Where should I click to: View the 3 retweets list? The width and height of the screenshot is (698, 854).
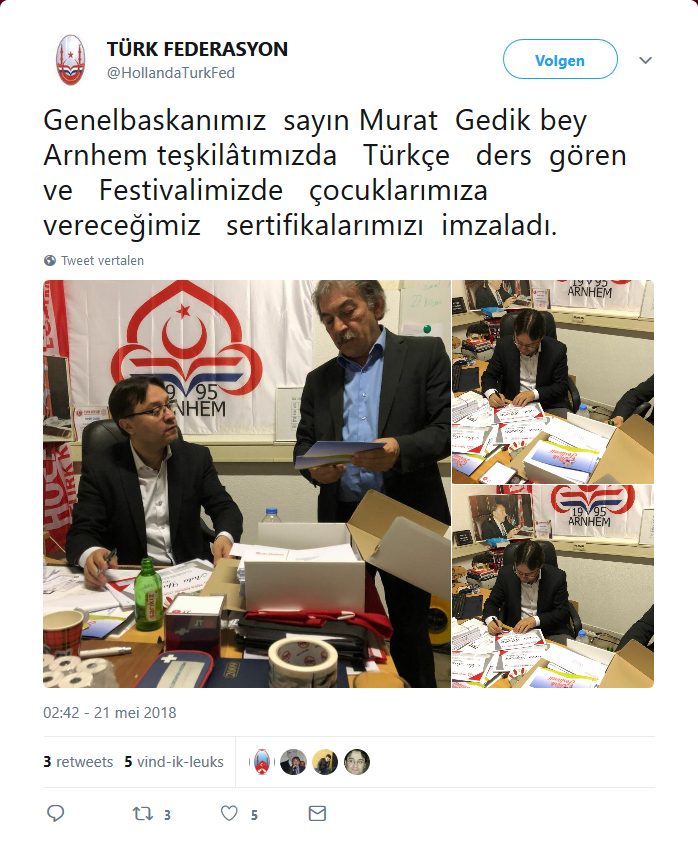(x=78, y=761)
